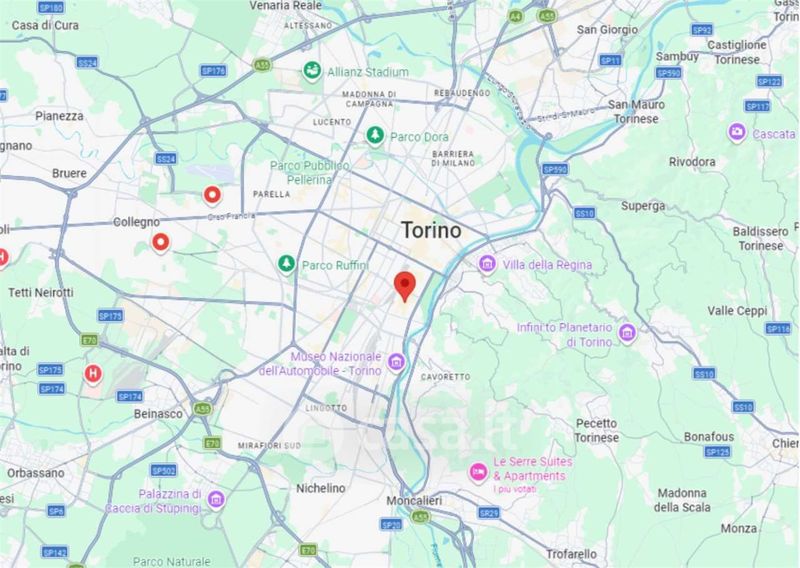Click the Superga place label
The height and width of the screenshot is (568, 800).
tap(643, 206)
